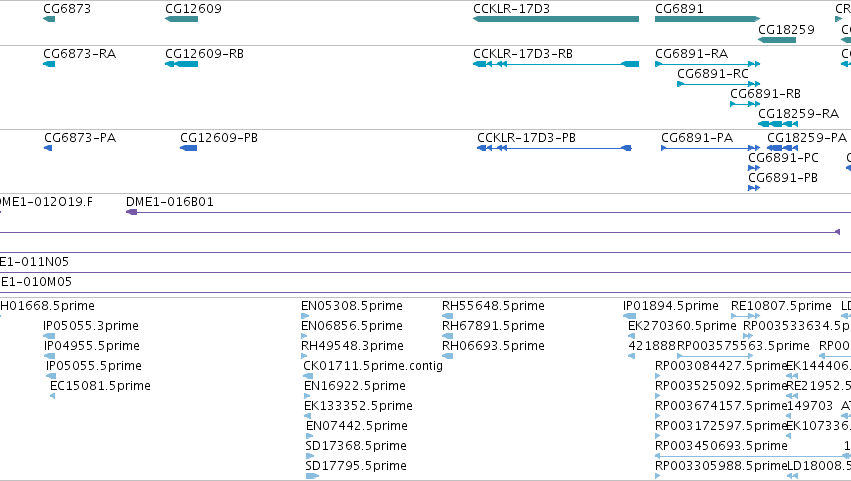Click EST RP003450693.5prime

(x=753, y=456)
